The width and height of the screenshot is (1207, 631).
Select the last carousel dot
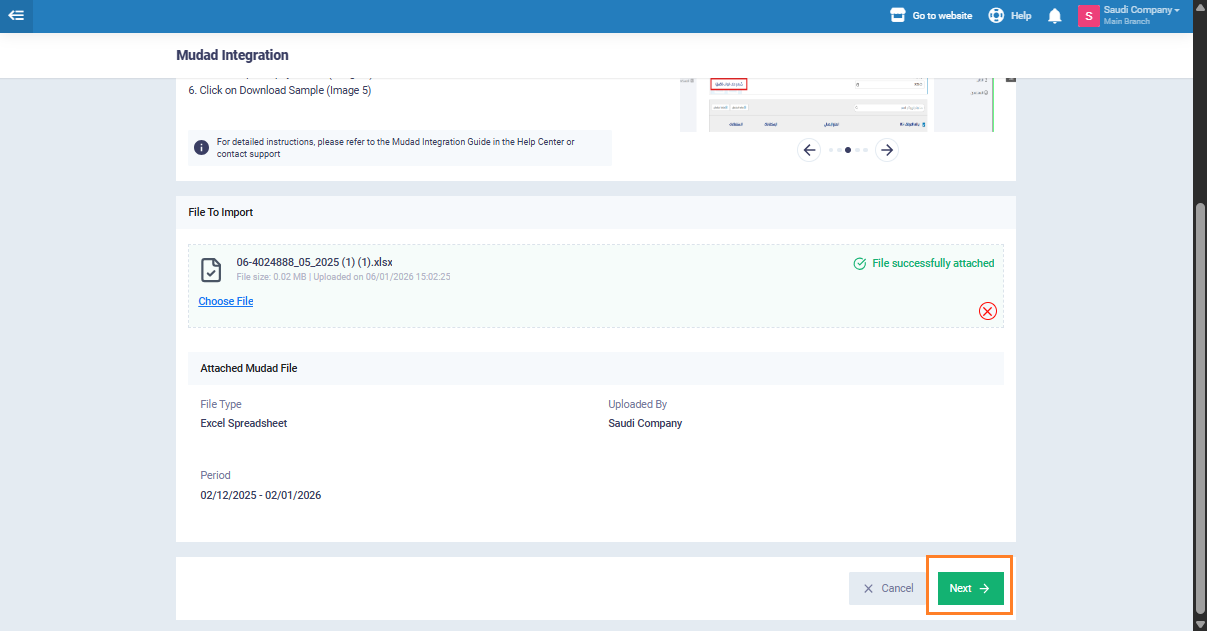click(865, 150)
